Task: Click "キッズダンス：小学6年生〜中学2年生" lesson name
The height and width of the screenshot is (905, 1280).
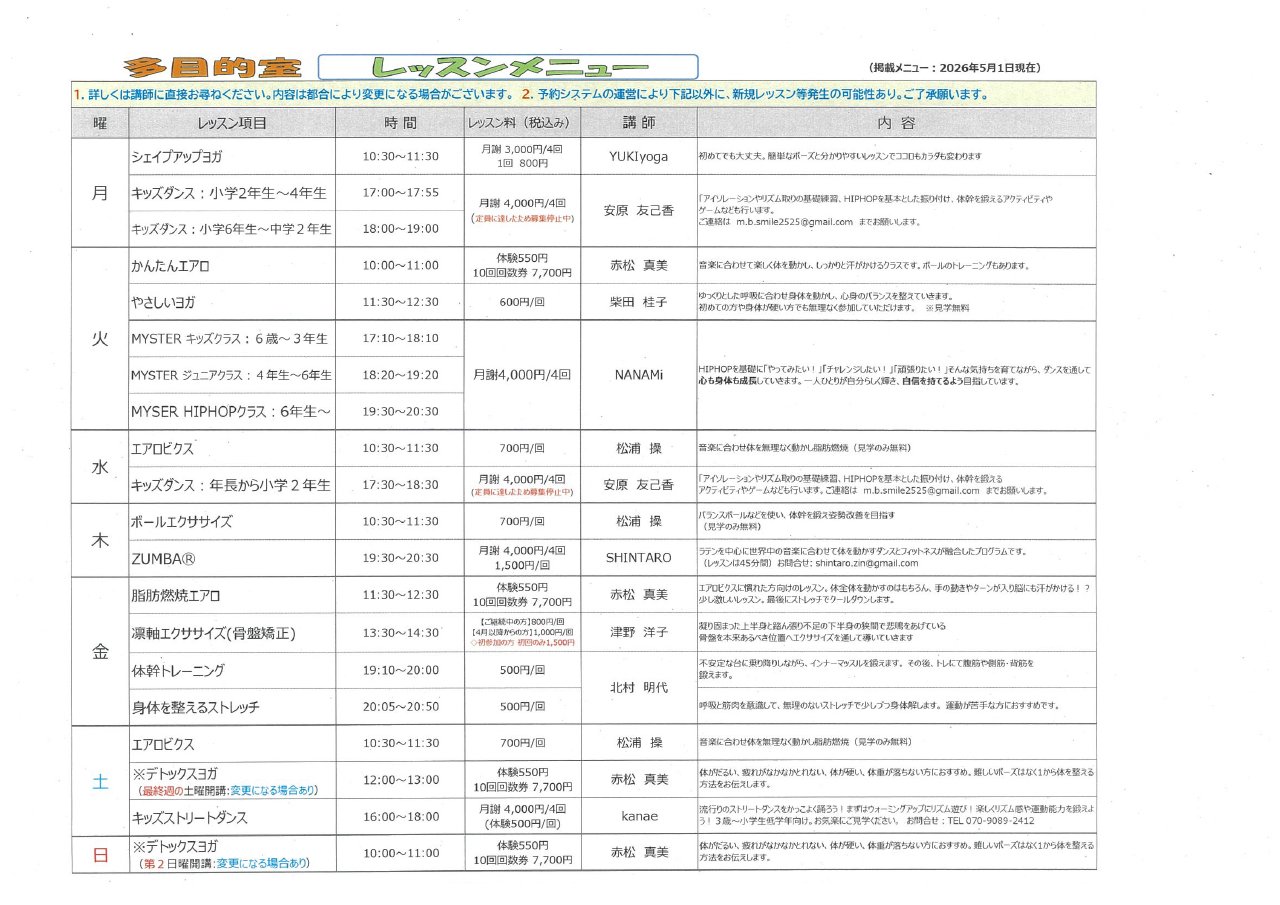Action: pyautogui.click(x=231, y=229)
